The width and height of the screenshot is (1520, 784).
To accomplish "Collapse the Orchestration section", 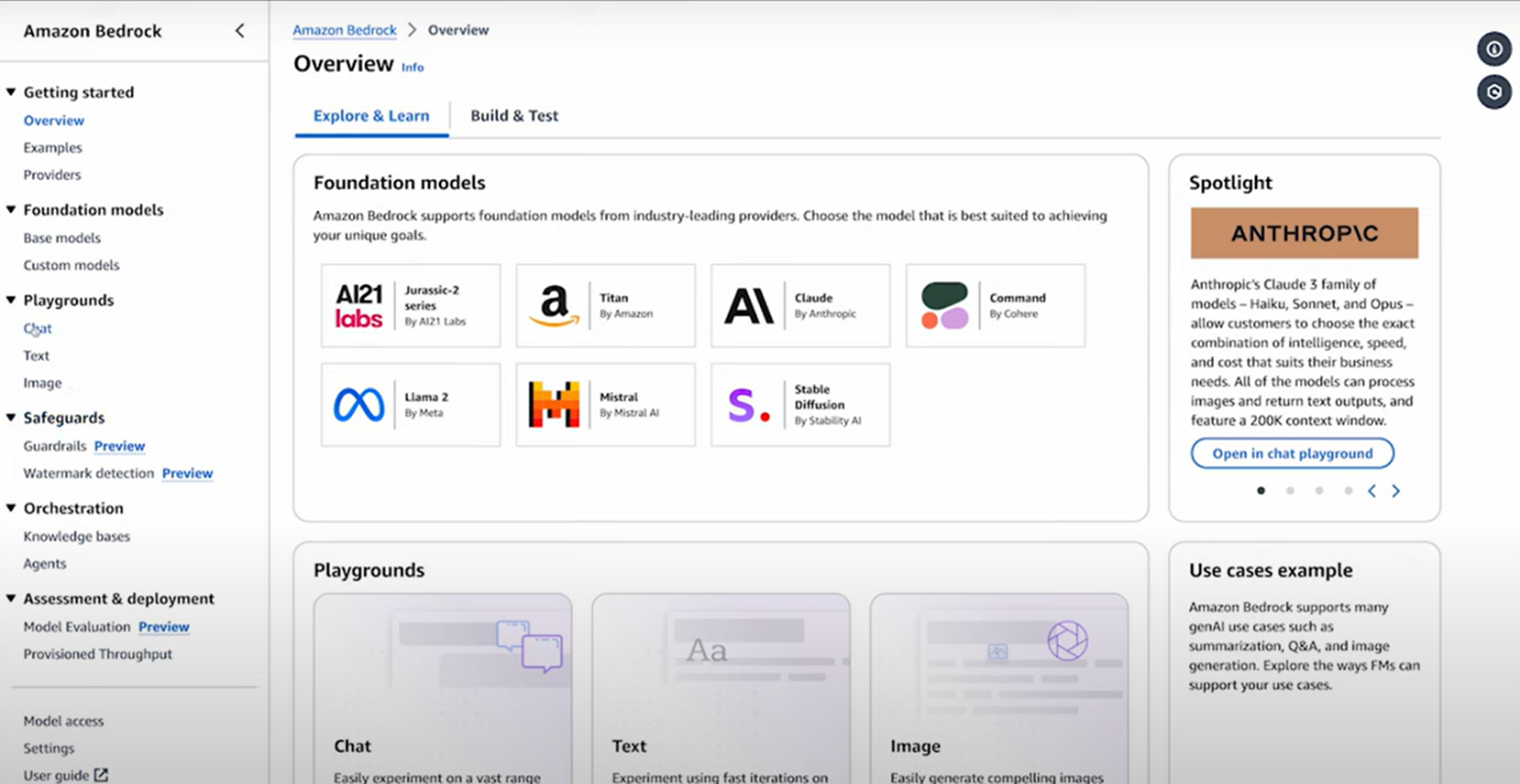I will [x=11, y=508].
